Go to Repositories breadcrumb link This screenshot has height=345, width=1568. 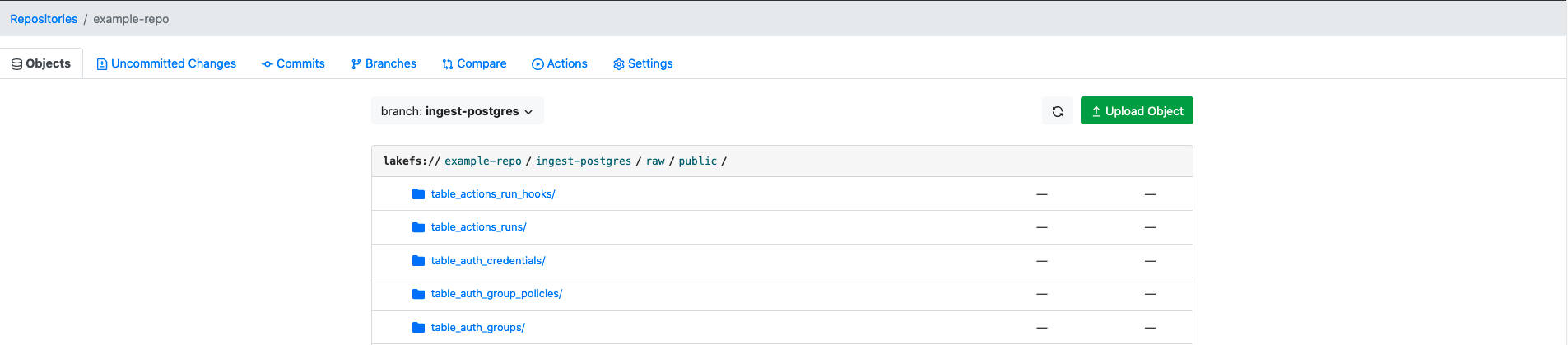[x=44, y=19]
